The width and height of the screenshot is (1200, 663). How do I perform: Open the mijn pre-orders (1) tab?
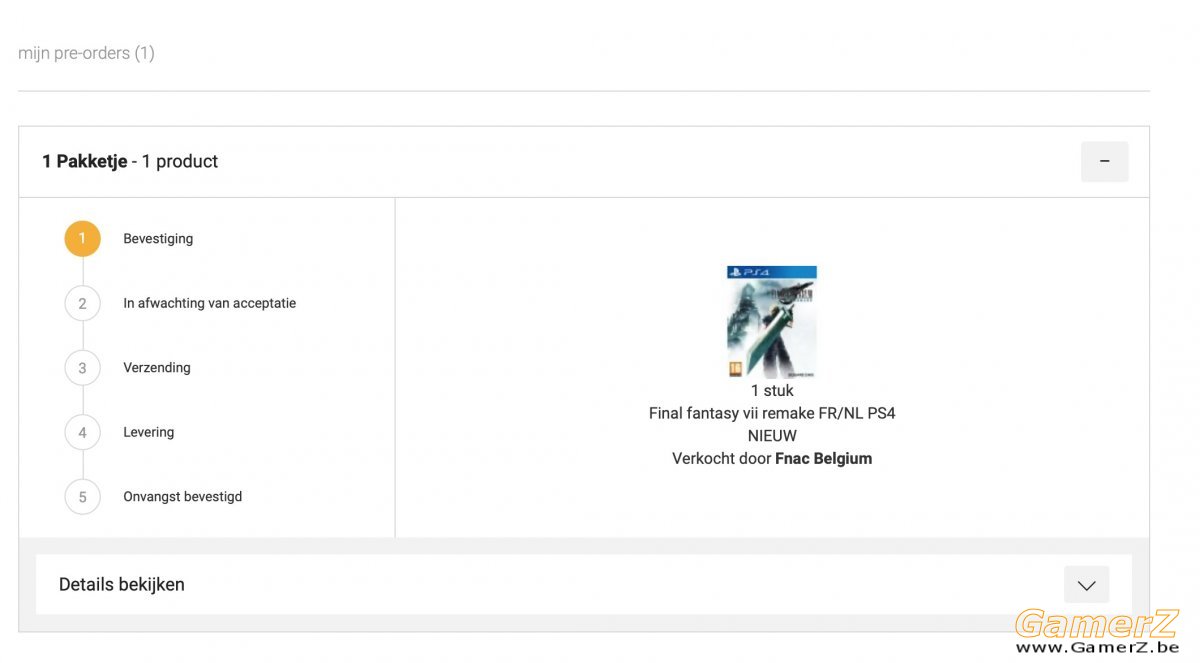point(86,53)
